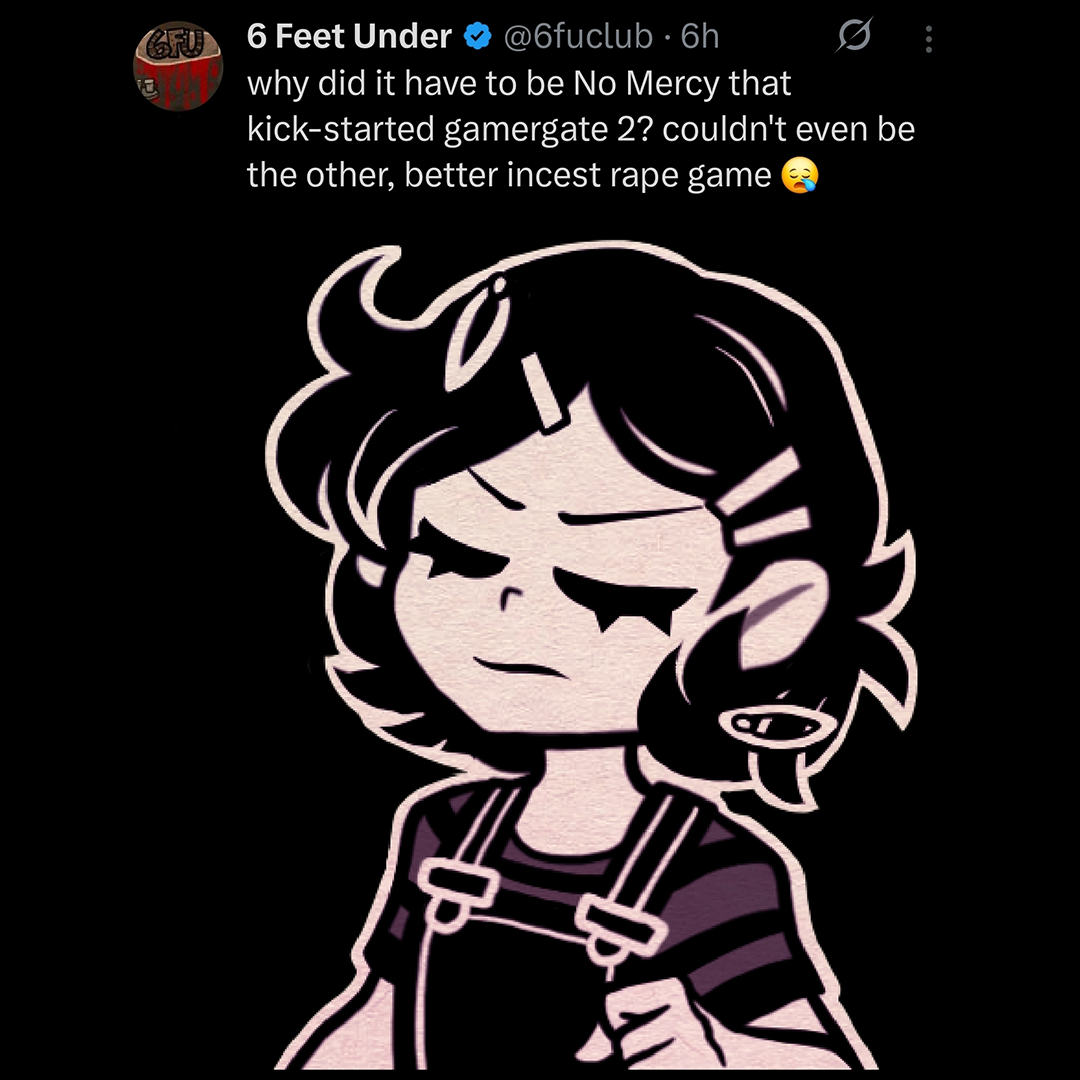Open the @6fuclub handle link
The width and height of the screenshot is (1080, 1080).
[x=578, y=37]
